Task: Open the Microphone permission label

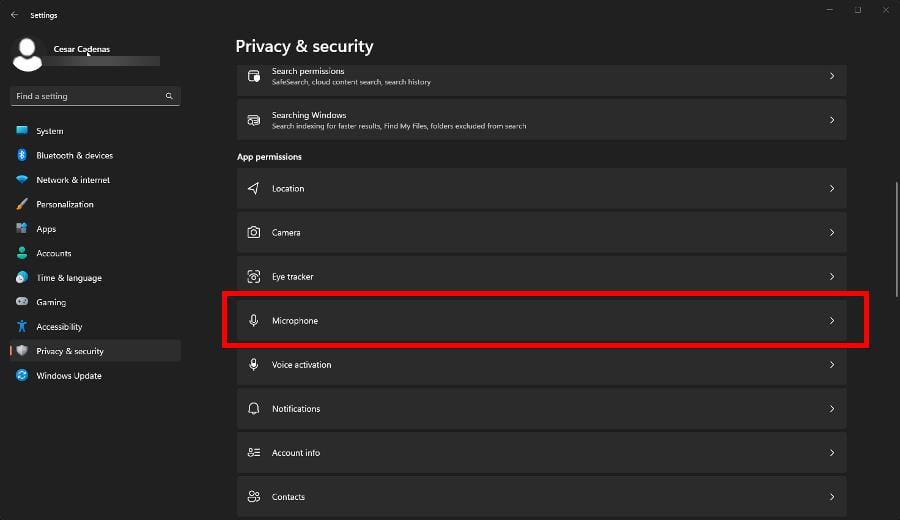Action: coord(294,321)
